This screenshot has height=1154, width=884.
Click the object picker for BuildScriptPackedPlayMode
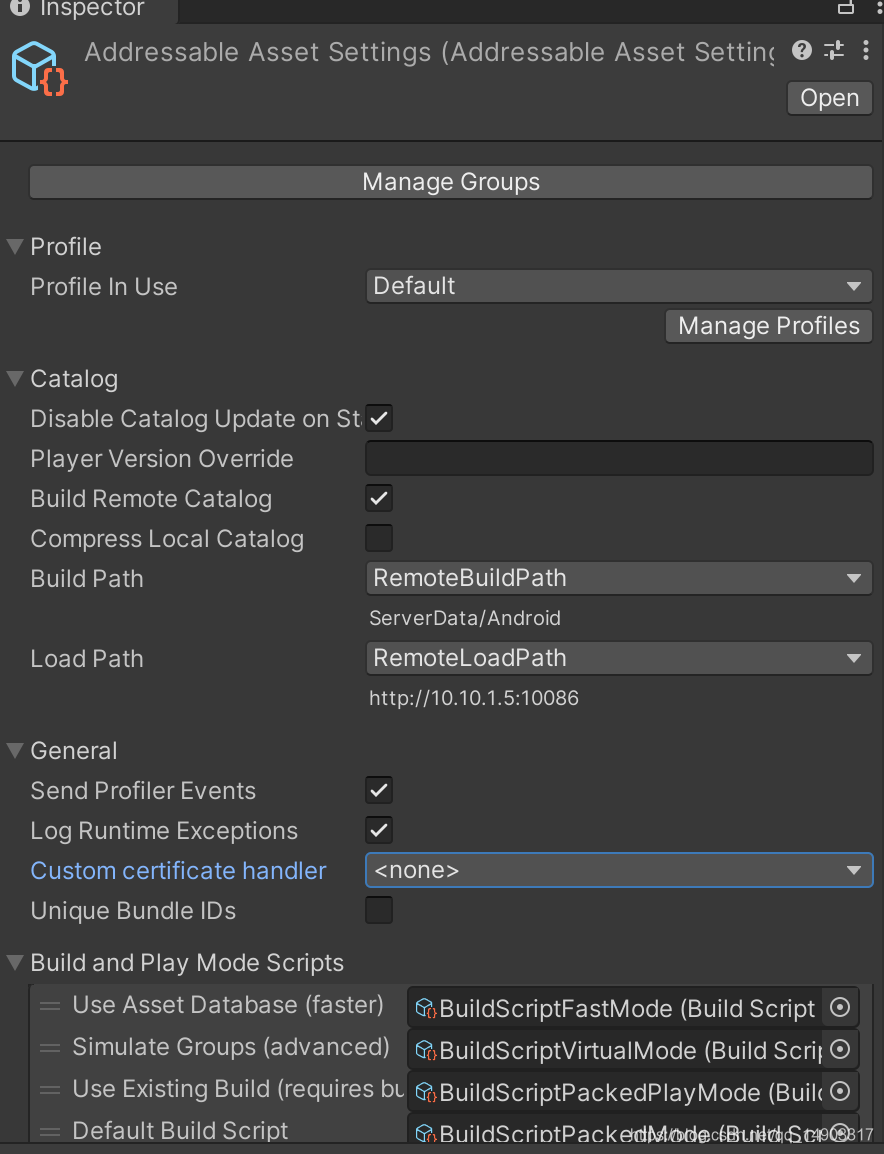click(839, 1092)
